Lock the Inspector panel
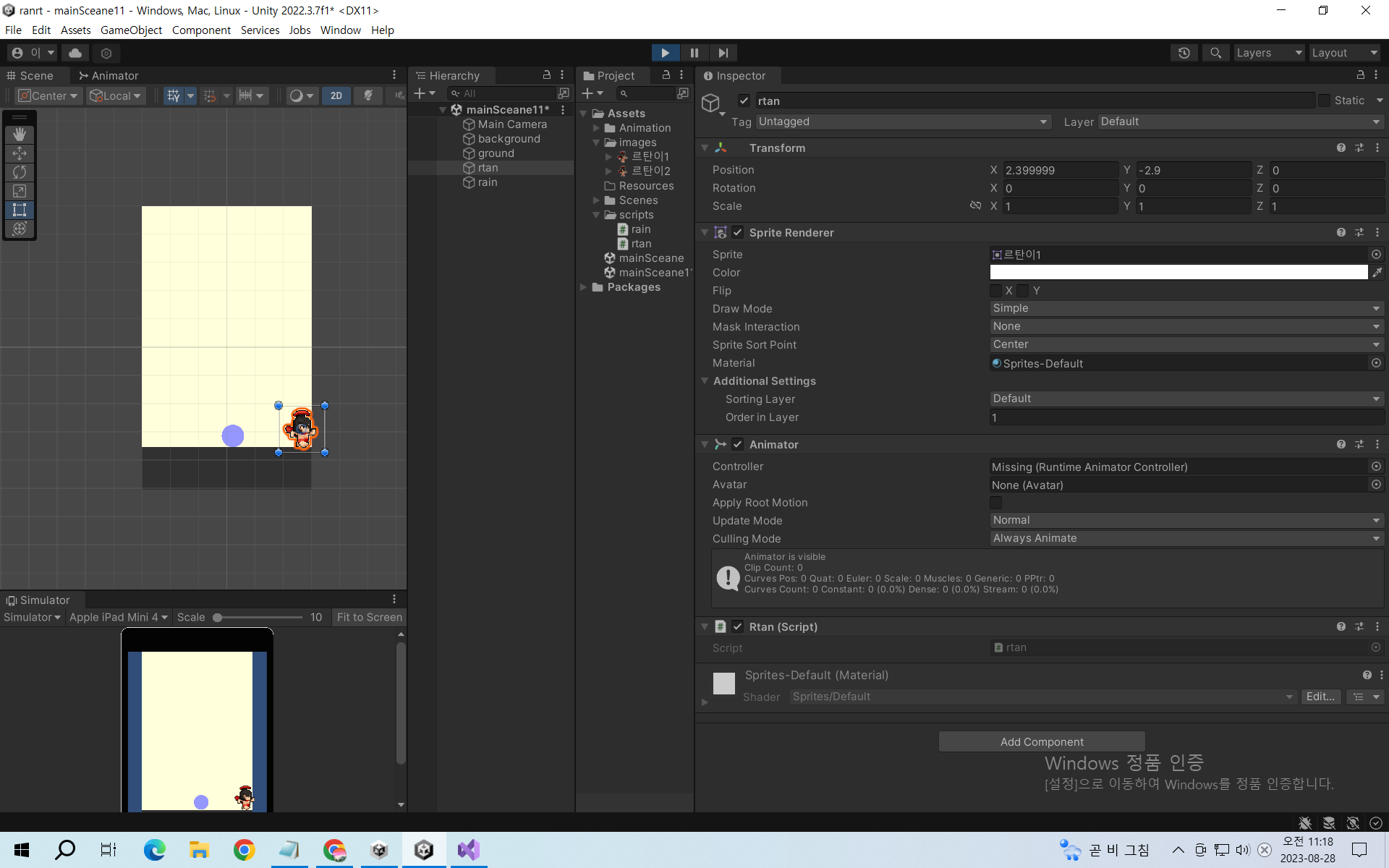The height and width of the screenshot is (868, 1389). click(x=1360, y=75)
